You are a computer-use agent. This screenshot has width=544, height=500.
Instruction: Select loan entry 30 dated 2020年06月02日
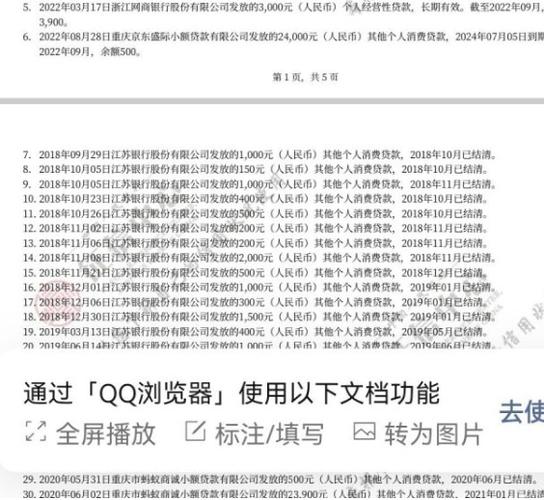pos(283,494)
